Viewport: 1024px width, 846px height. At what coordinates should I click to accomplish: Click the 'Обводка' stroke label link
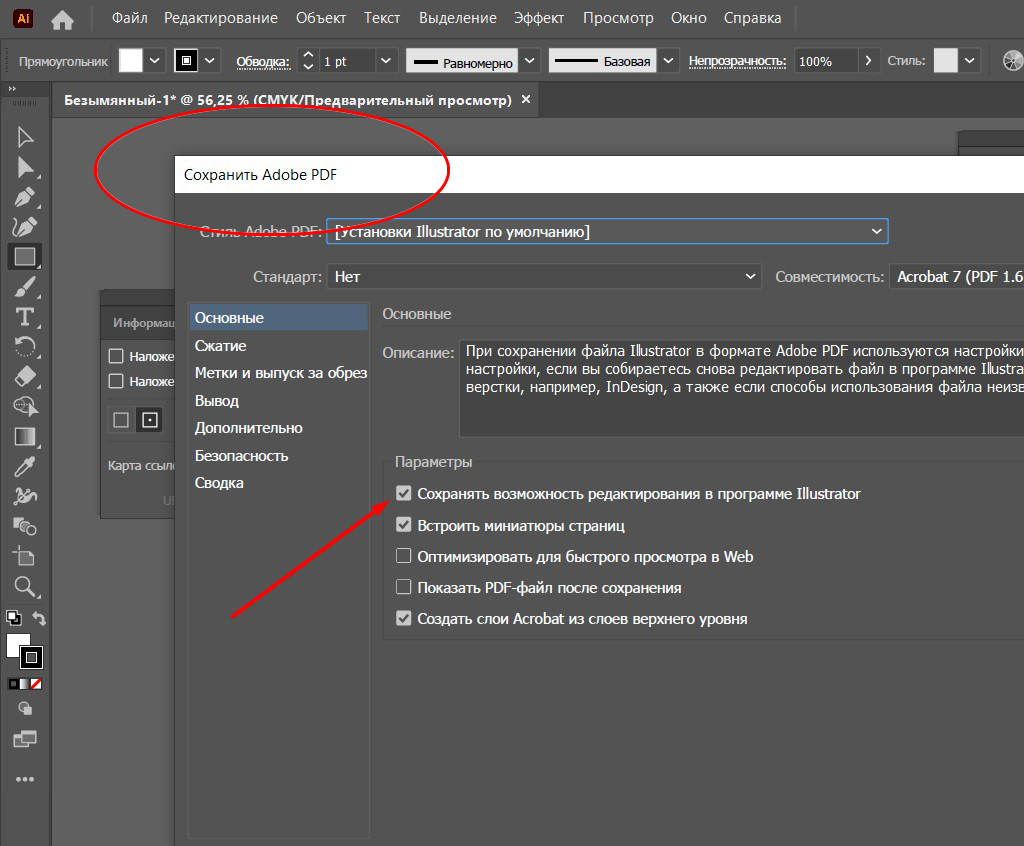pyautogui.click(x=262, y=62)
